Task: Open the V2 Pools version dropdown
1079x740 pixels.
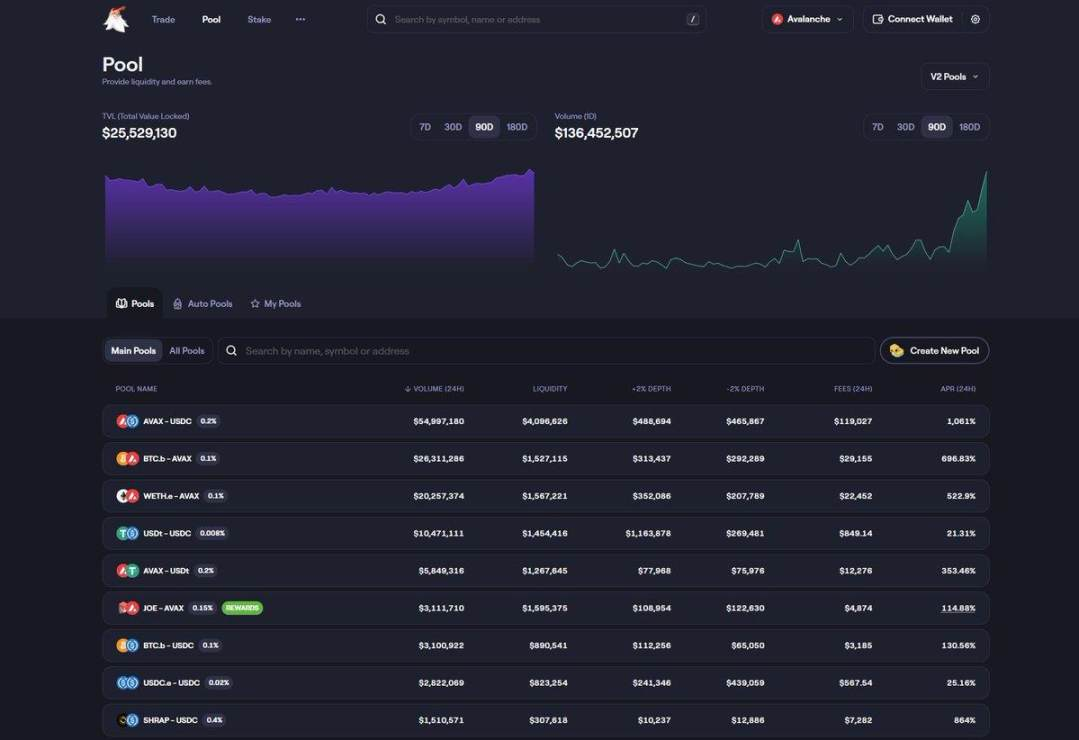Action: click(x=954, y=76)
